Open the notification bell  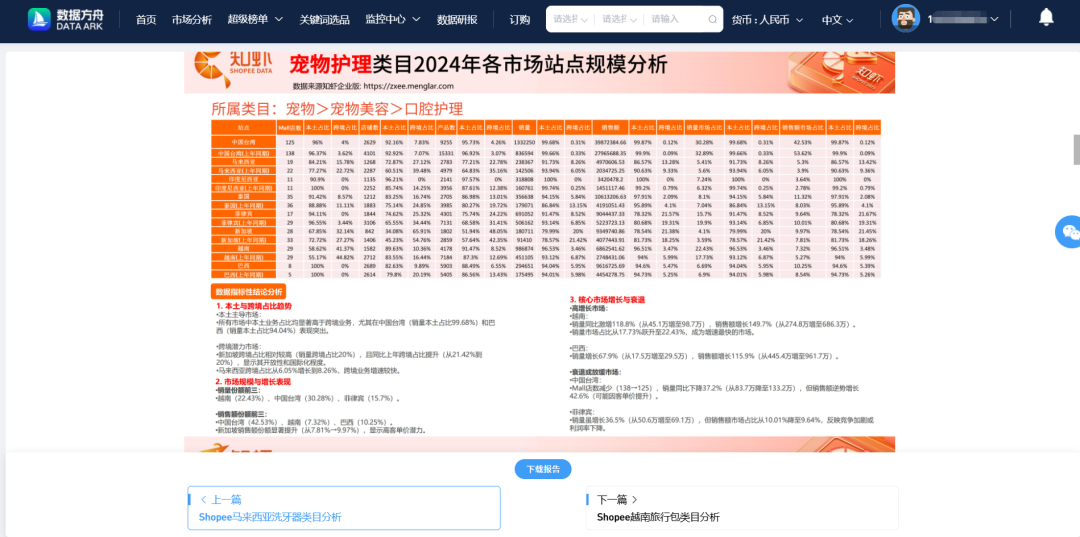click(1046, 17)
